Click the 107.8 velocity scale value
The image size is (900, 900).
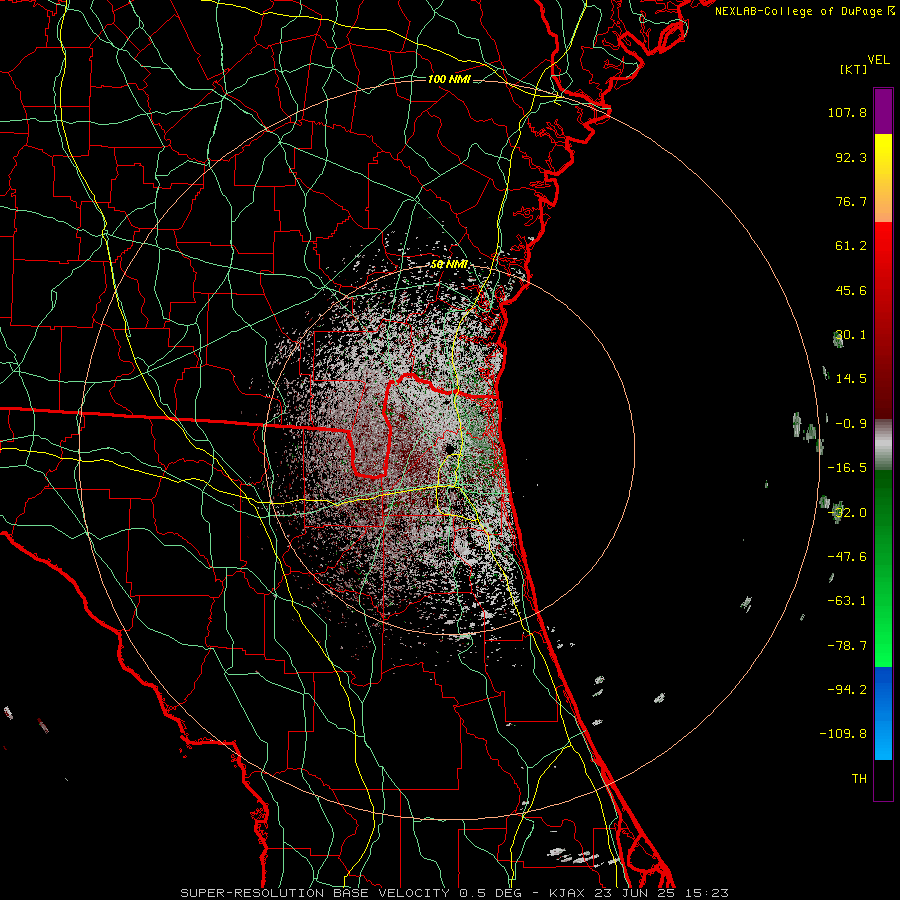(847, 112)
